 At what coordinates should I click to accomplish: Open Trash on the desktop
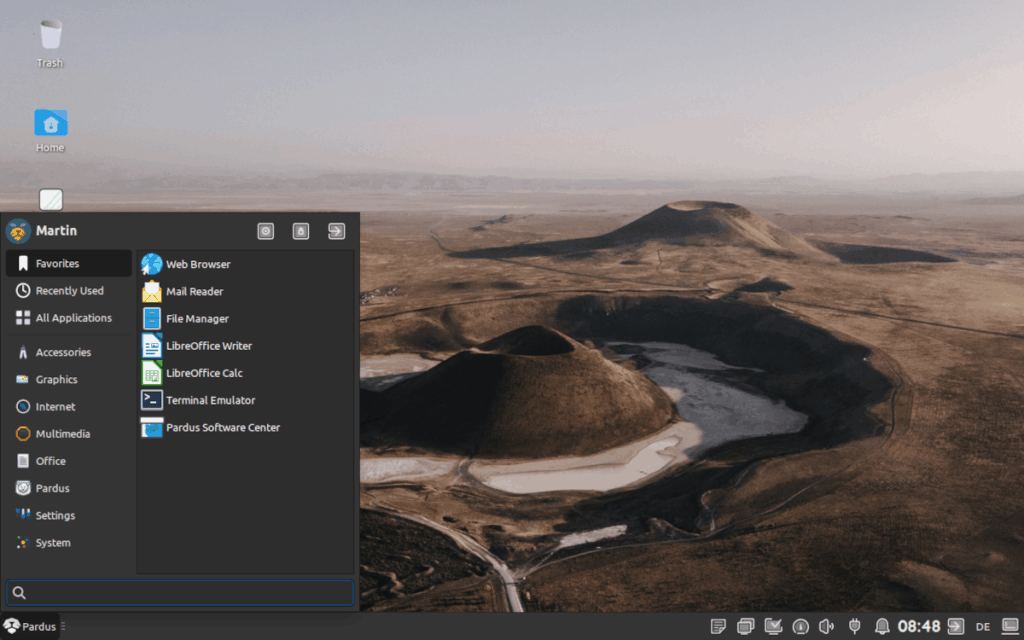click(x=50, y=44)
